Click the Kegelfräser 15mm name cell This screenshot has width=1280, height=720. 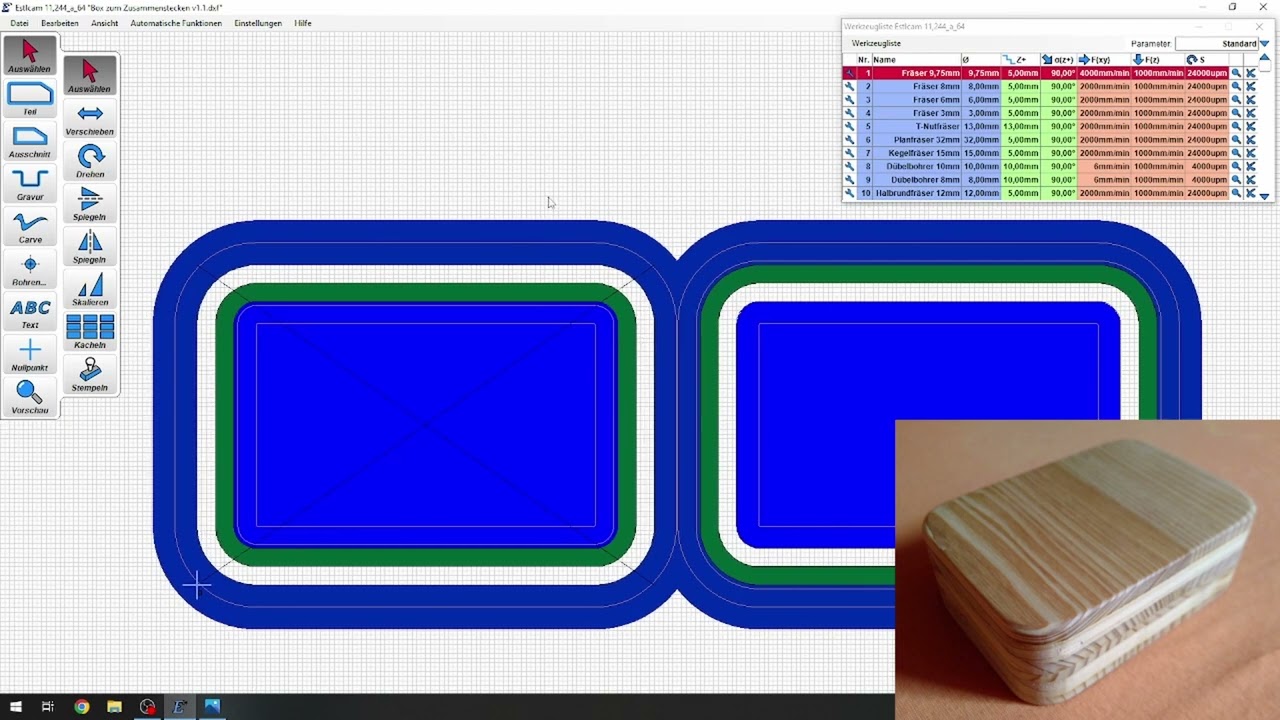tap(917, 153)
